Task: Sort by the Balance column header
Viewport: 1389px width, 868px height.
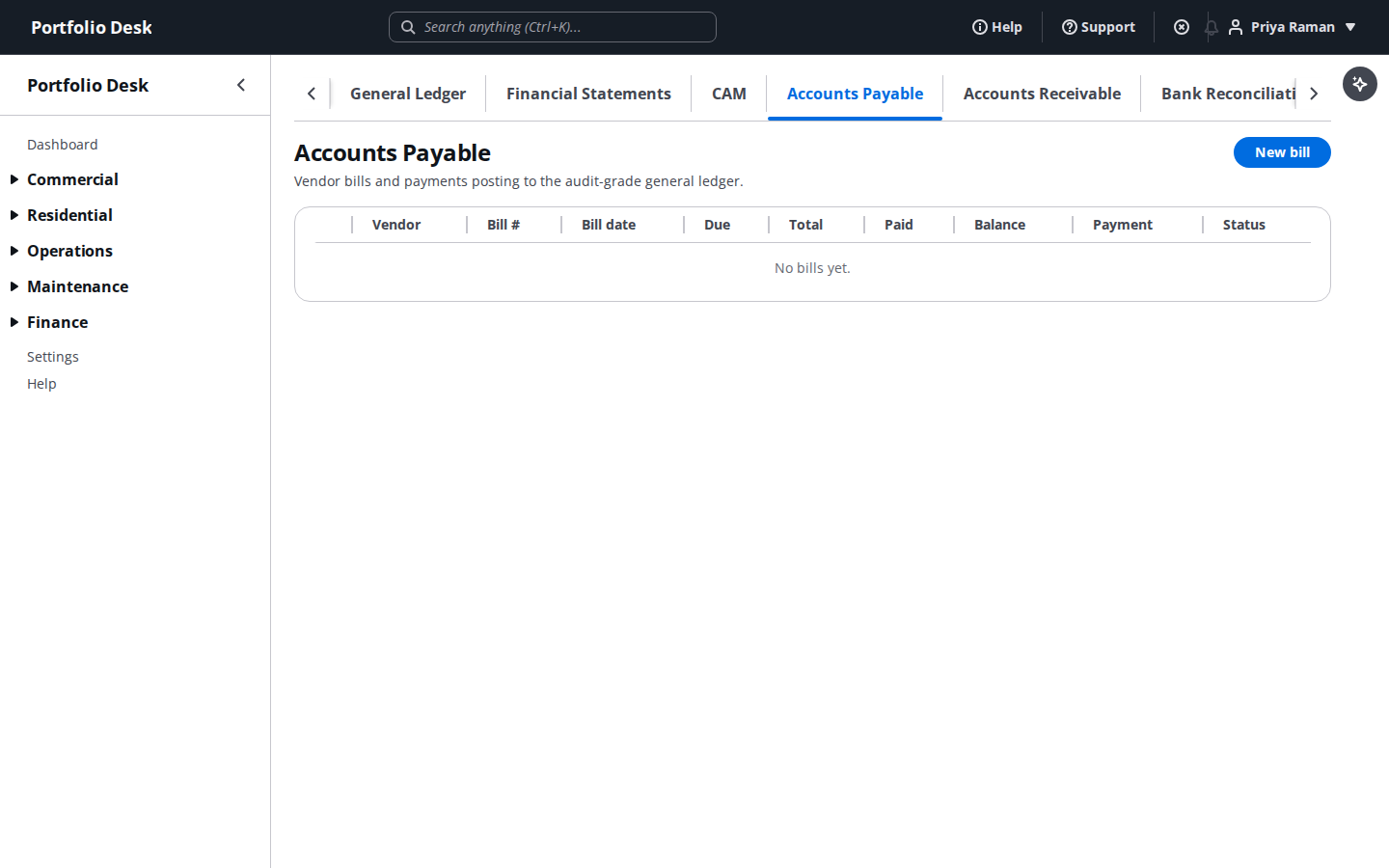Action: [999, 225]
